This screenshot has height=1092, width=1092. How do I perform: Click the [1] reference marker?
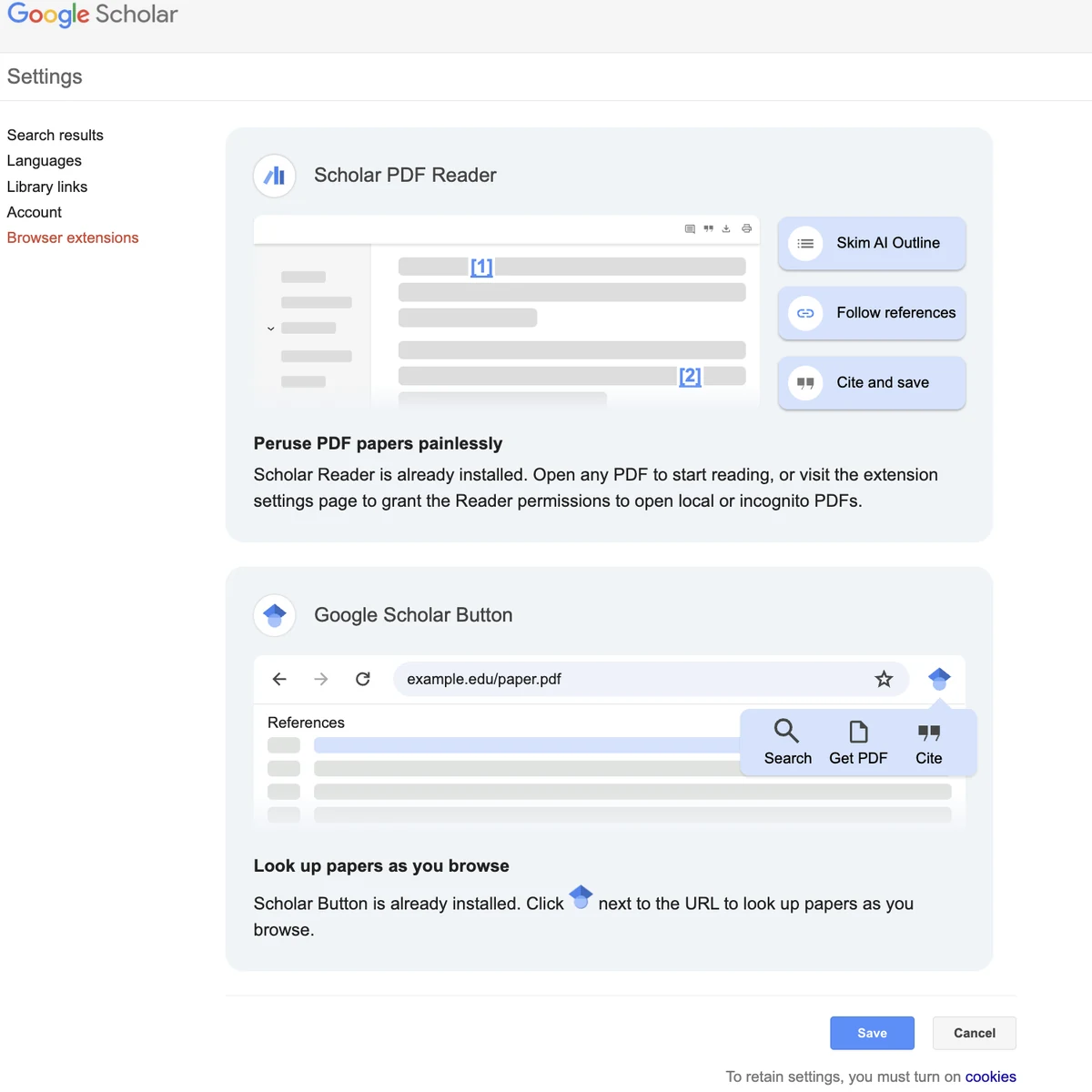tap(481, 267)
